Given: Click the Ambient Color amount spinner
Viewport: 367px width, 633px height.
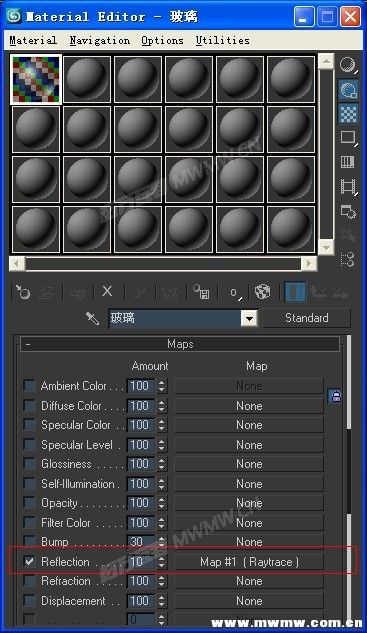Looking at the screenshot, I should [161, 386].
